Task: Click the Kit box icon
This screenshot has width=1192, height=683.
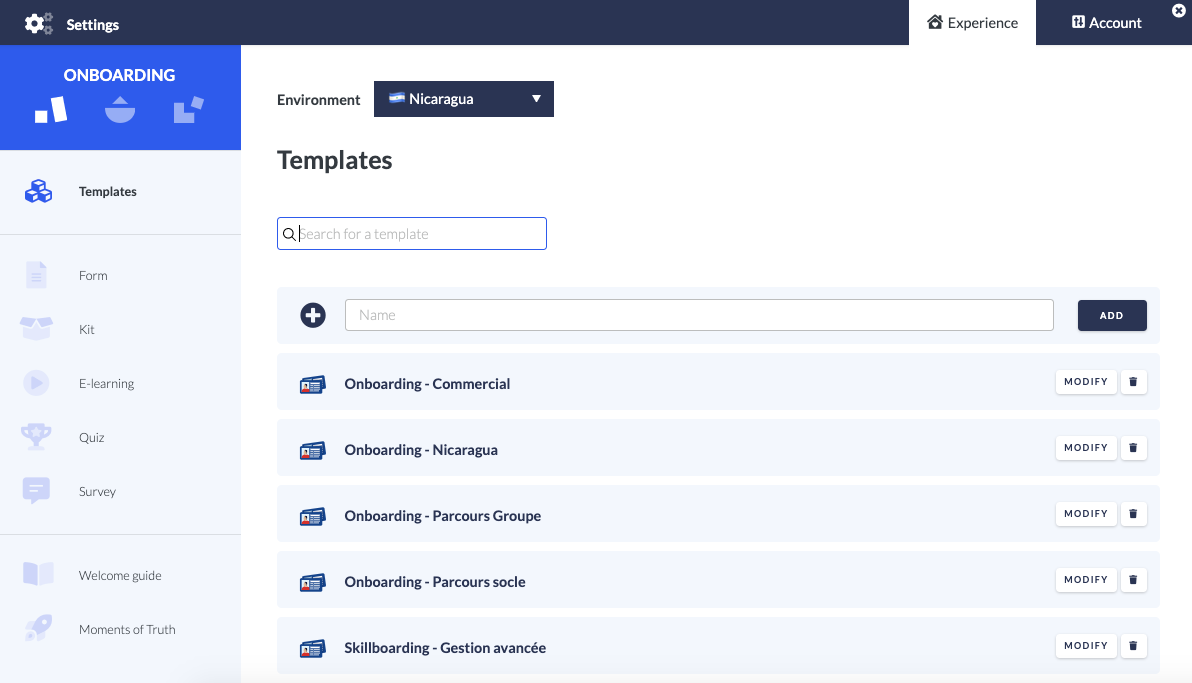Action: [x=36, y=329]
